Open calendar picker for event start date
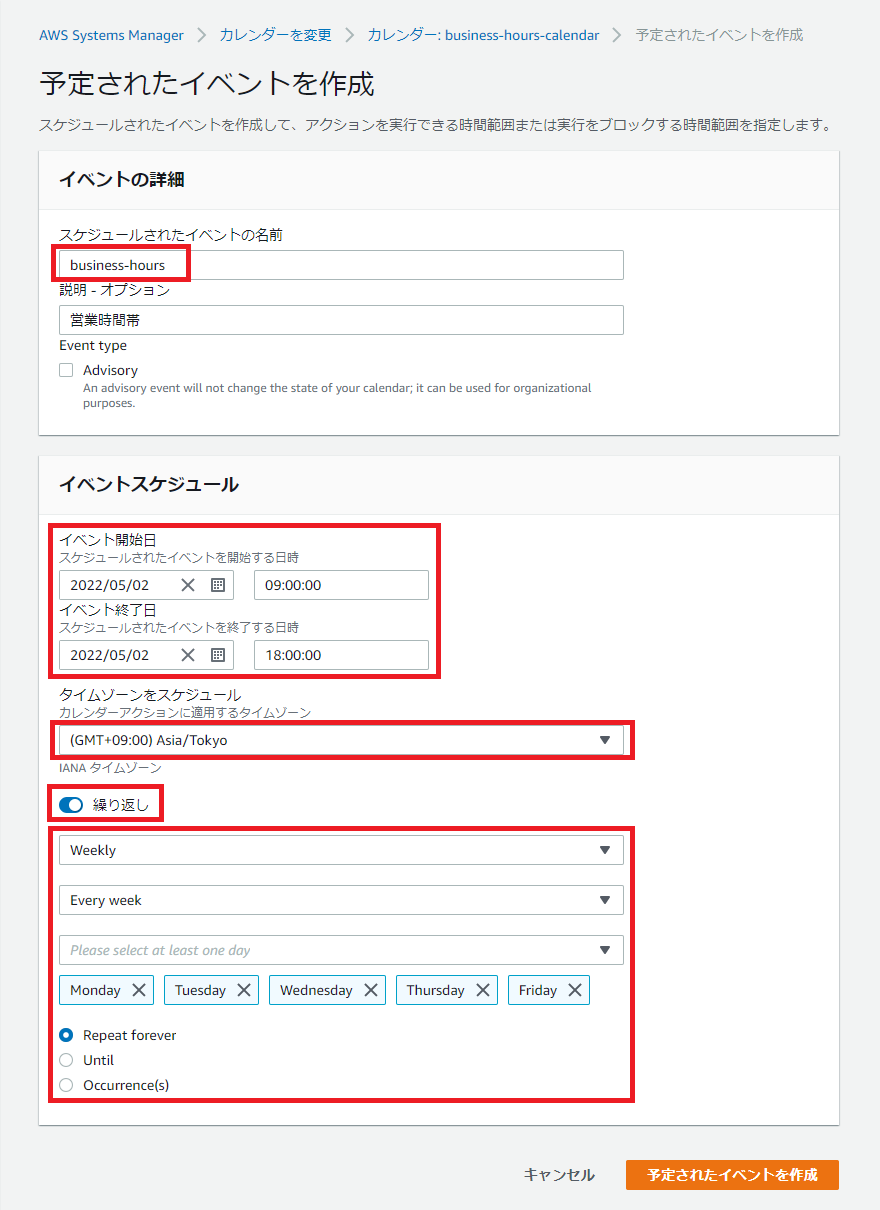This screenshot has height=1210, width=880. click(218, 585)
